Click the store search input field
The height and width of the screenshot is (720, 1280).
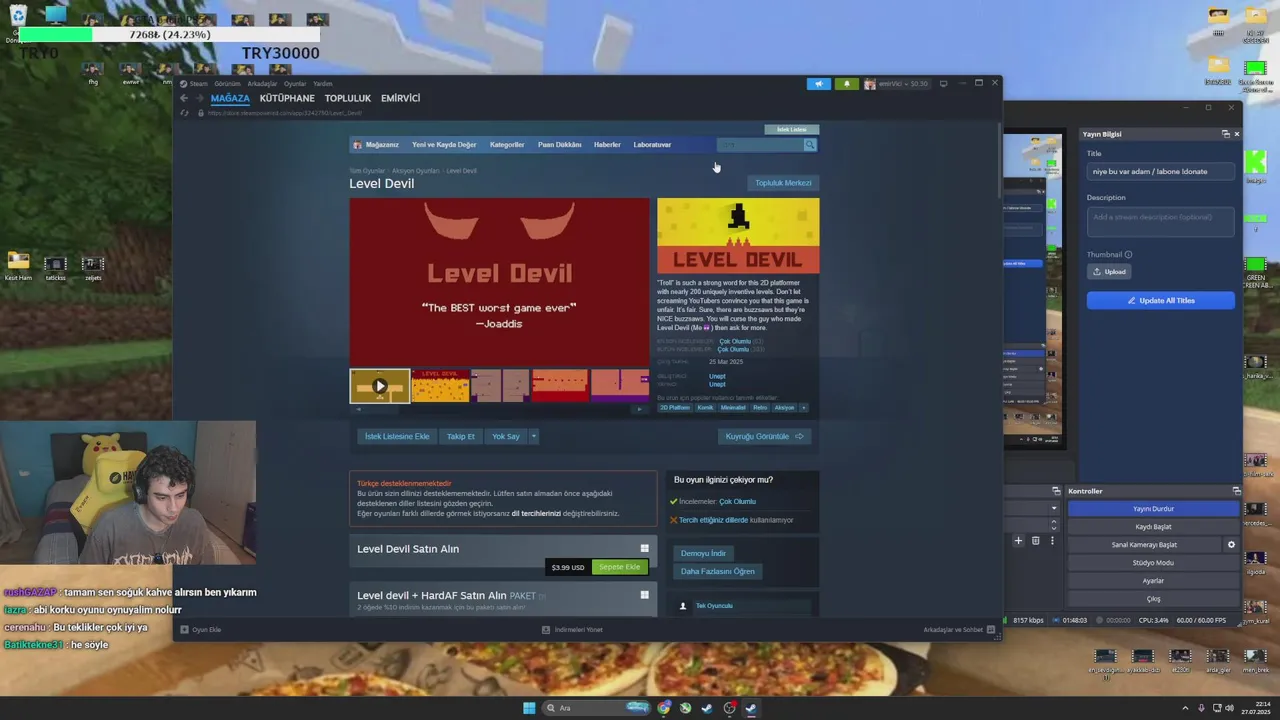760,145
